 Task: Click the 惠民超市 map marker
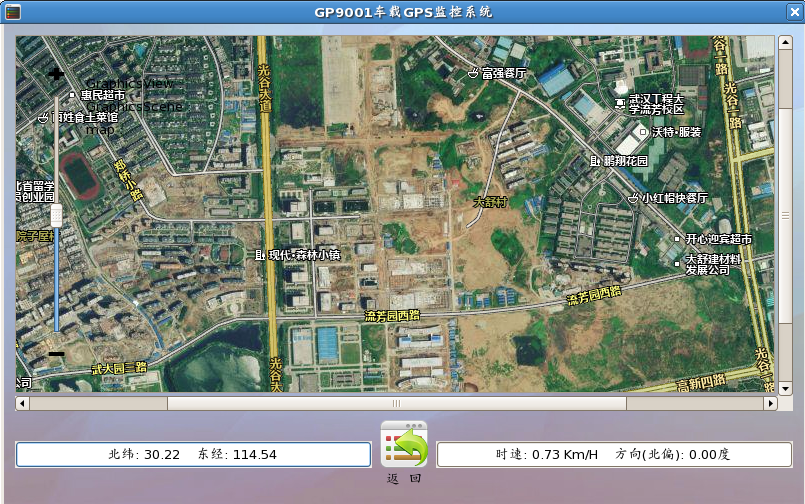click(72, 95)
